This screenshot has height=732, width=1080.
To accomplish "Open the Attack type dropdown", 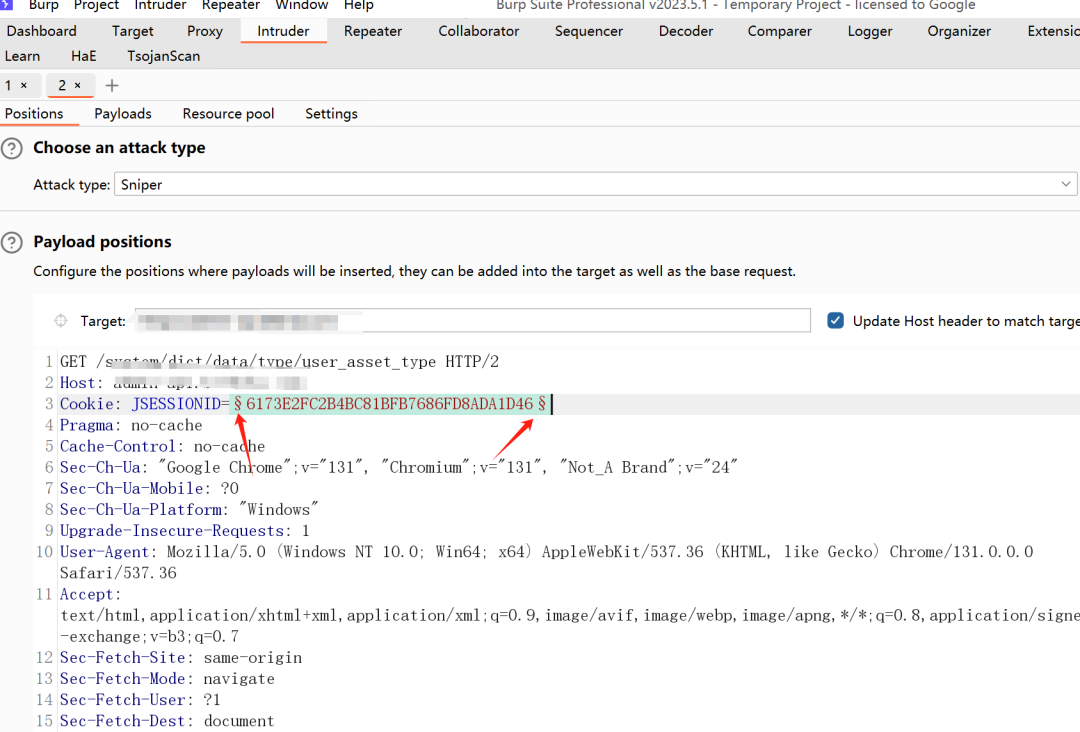I will (x=595, y=185).
